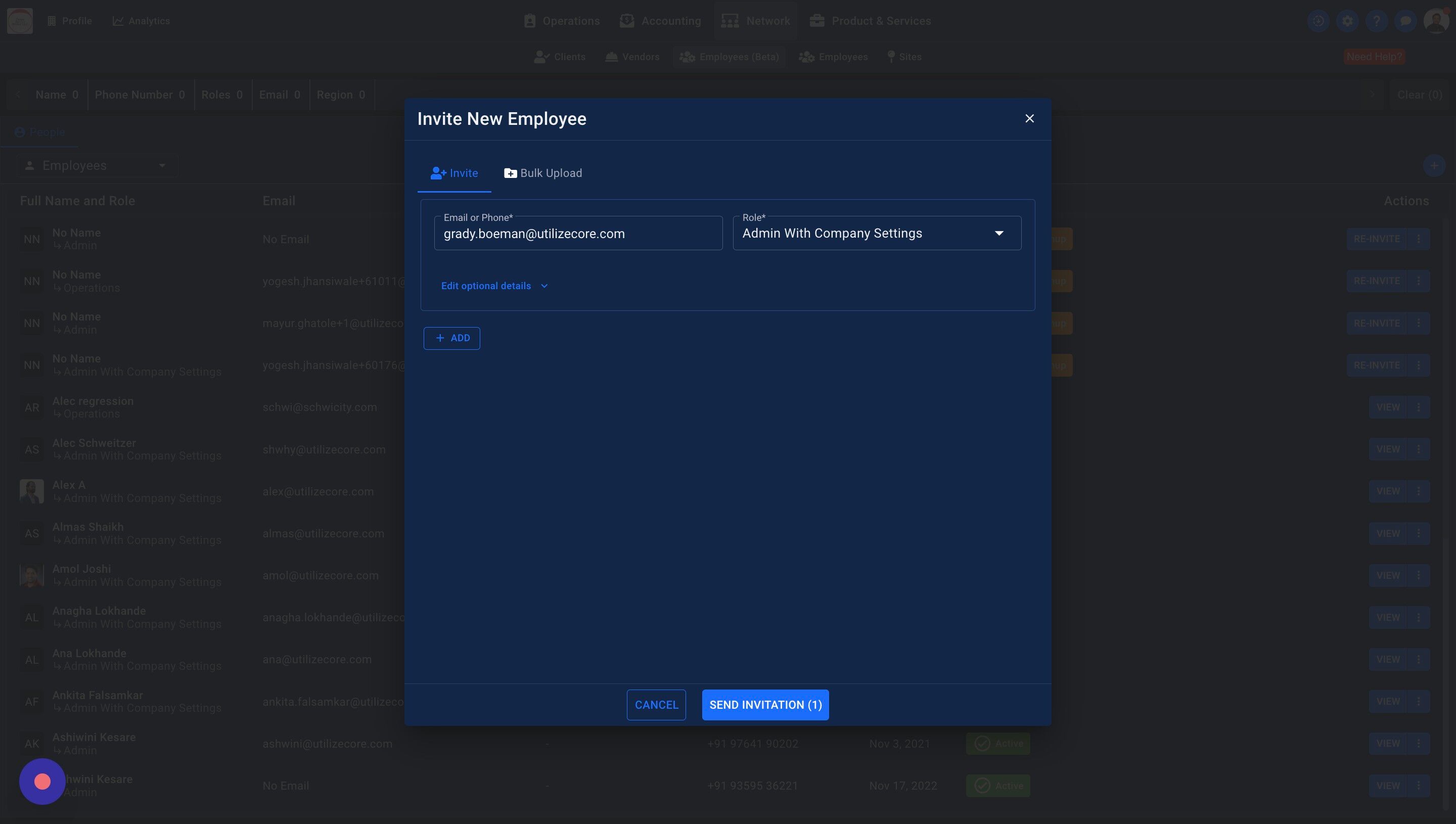Open the settings gear icon

coord(1347,21)
